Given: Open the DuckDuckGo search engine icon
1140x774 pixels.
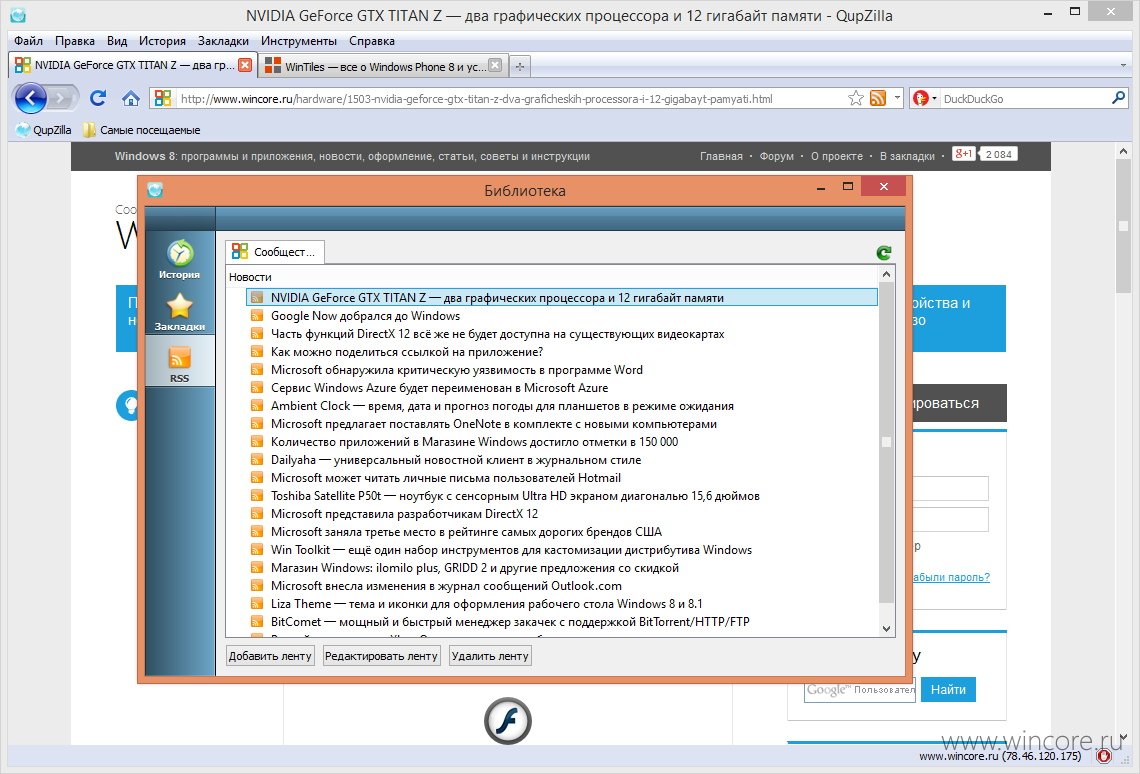Looking at the screenshot, I should pos(920,98).
